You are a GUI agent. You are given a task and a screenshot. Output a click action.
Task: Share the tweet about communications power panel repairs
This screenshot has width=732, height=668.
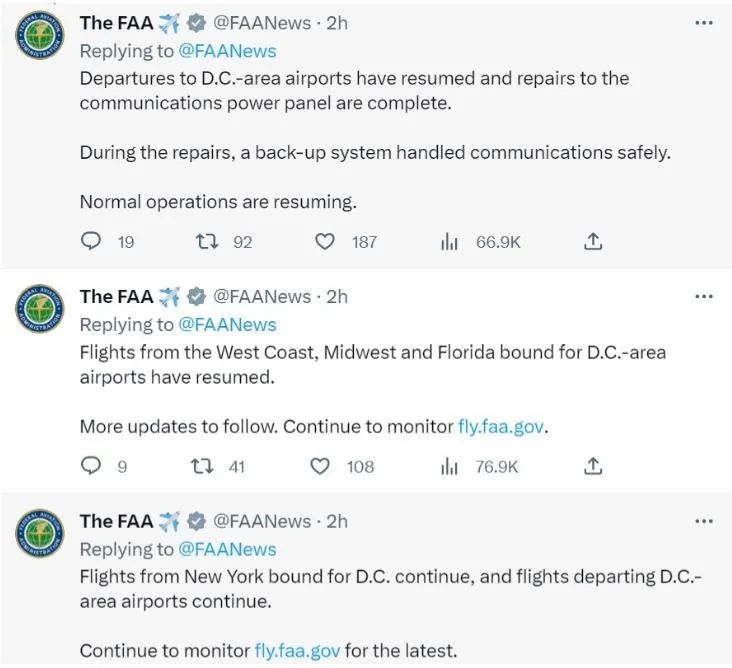592,241
